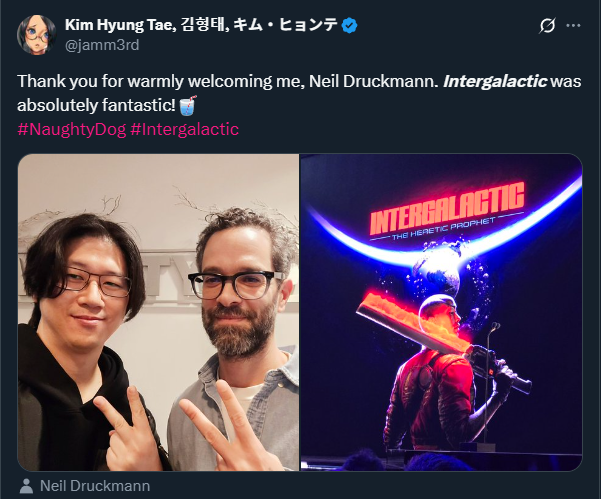Image resolution: width=601 pixels, height=499 pixels.
Task: Open the #Intergalactic hashtag
Action: tap(184, 129)
